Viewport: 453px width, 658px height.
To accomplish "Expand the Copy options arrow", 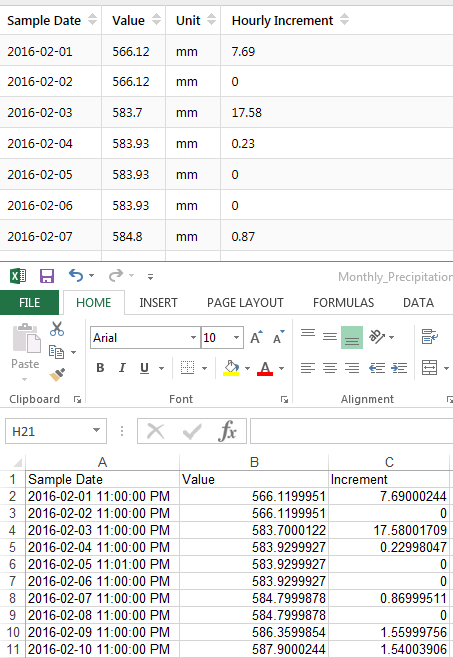I will pos(73,352).
